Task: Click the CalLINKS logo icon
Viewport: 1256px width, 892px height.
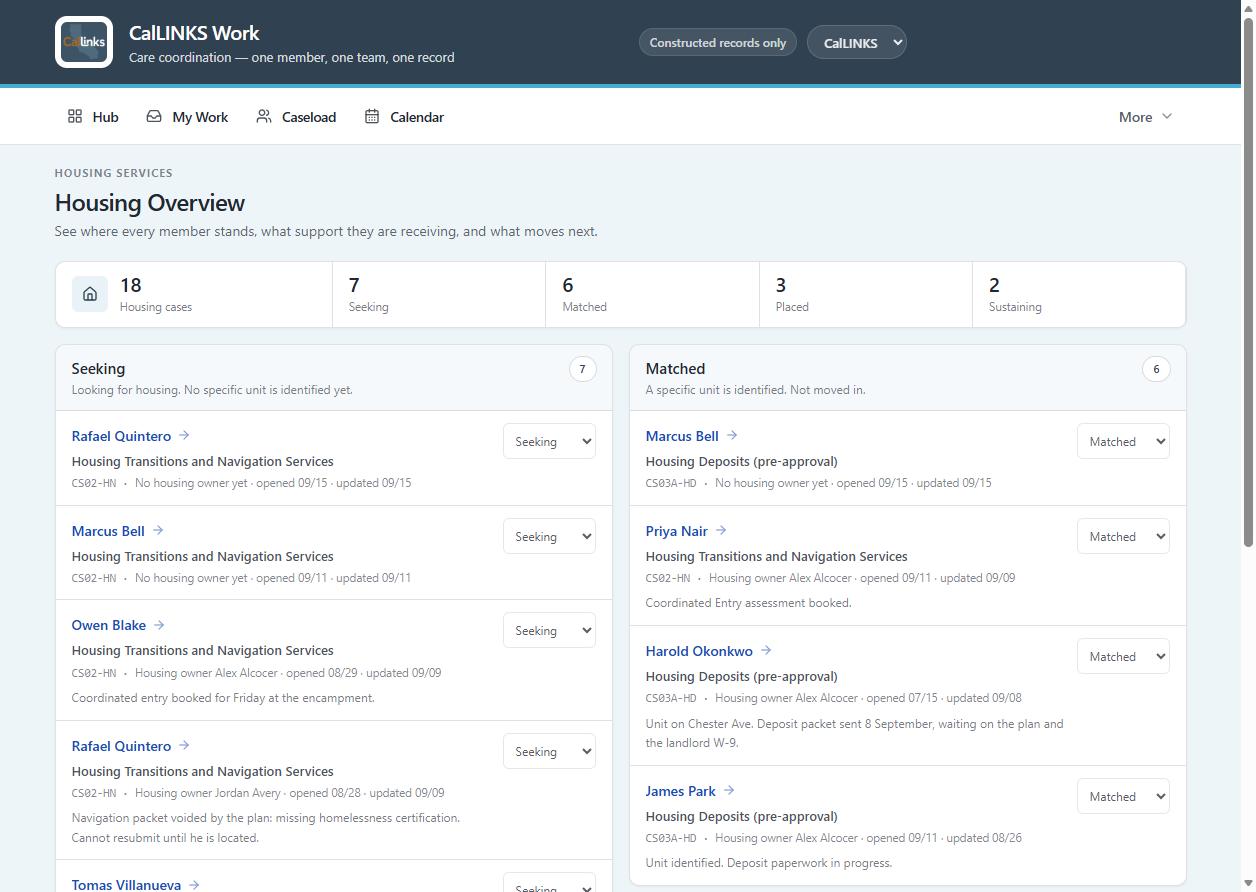Action: (x=84, y=42)
